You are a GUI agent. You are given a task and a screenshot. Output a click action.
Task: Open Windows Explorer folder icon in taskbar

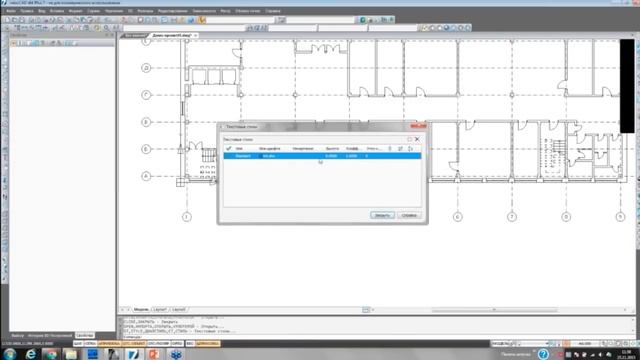click(71, 354)
